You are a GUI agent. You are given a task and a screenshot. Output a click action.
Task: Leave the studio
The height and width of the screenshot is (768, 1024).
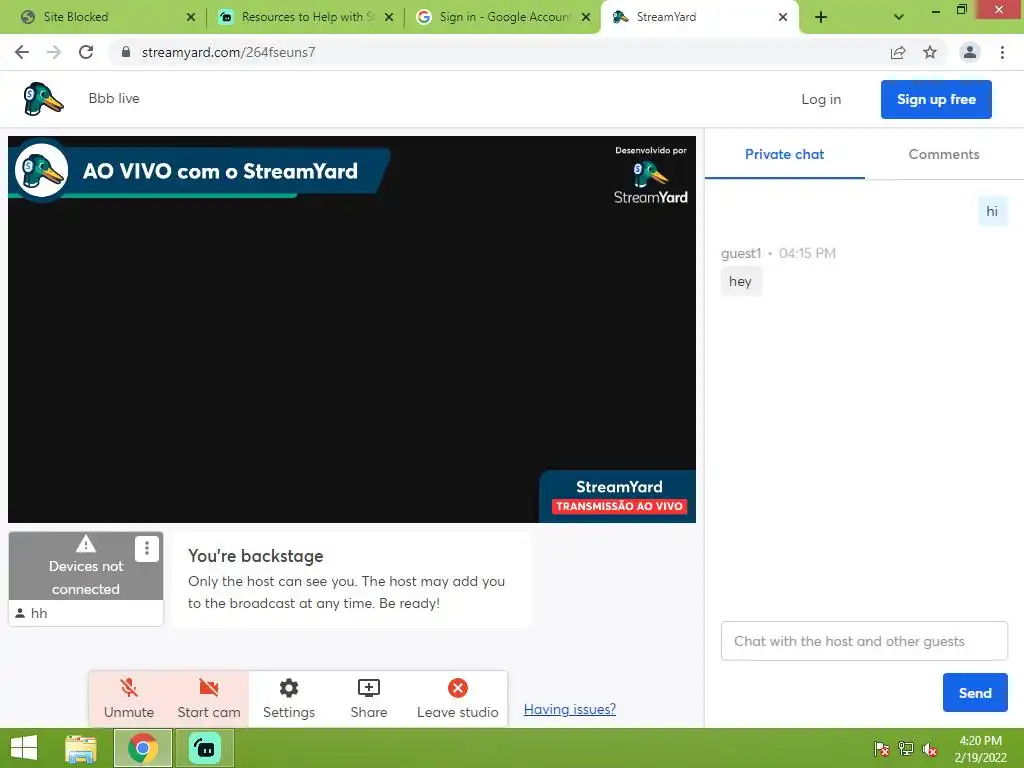coord(457,698)
